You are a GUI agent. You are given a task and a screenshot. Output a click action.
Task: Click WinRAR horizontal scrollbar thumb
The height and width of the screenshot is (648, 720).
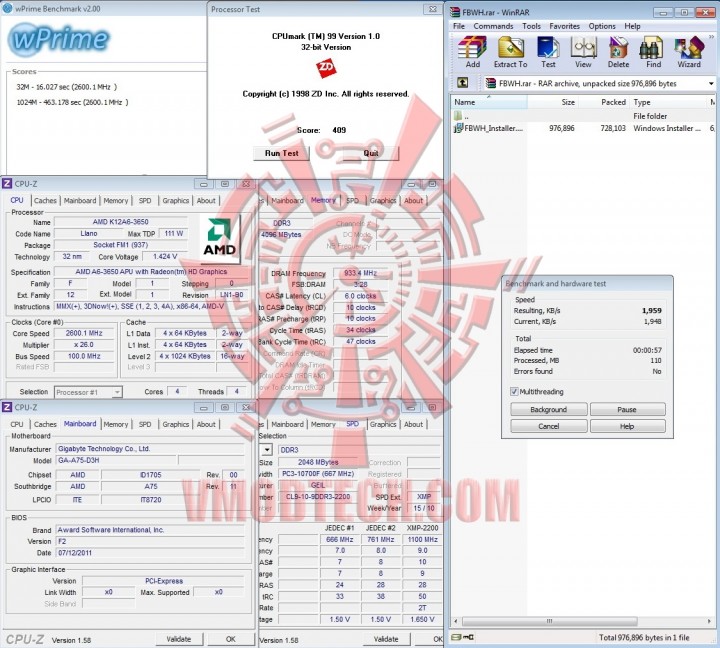click(549, 621)
